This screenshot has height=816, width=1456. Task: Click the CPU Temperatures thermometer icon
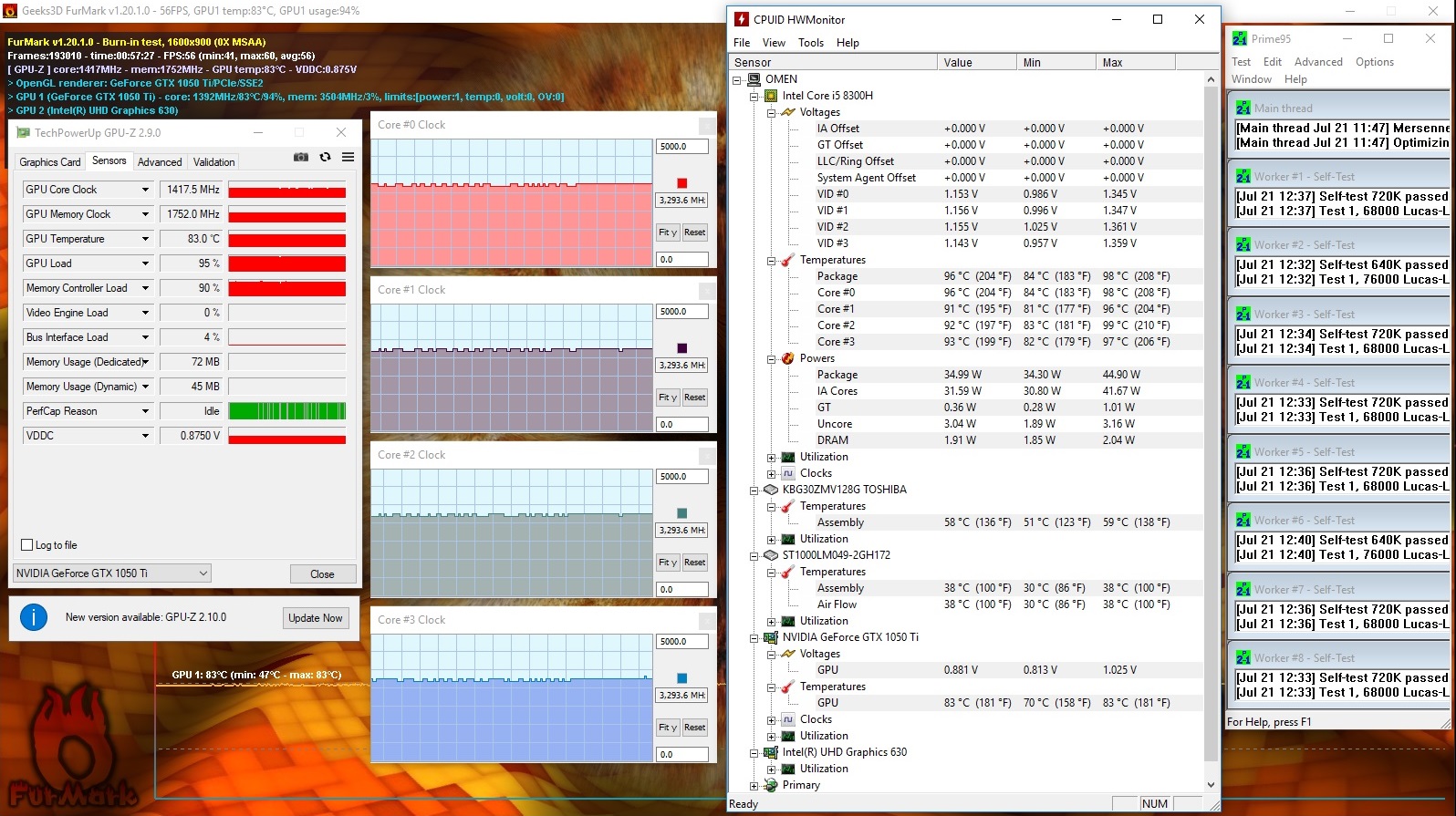click(x=788, y=260)
